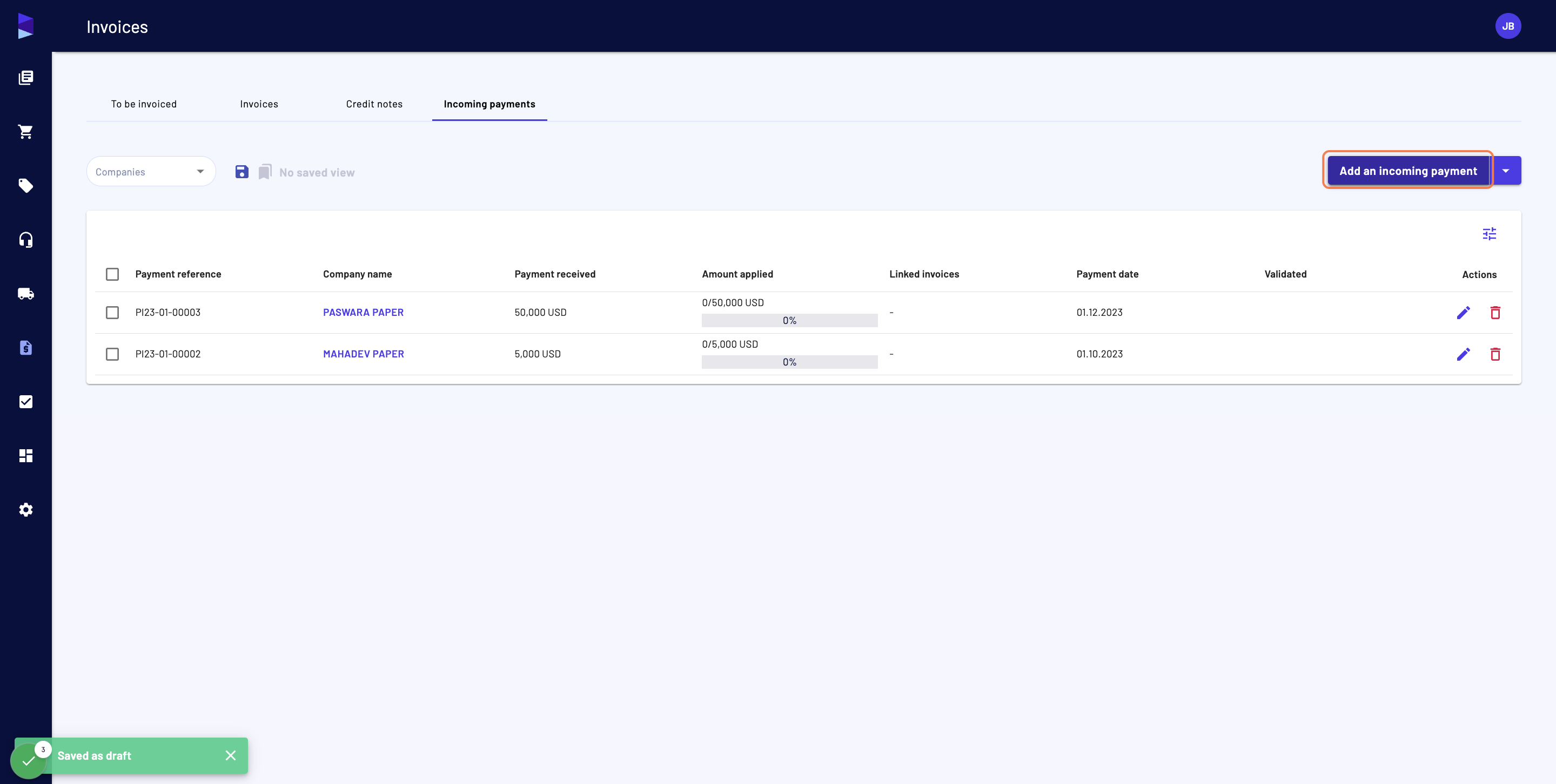Edit payment PI23-01-00002 with pencil icon
This screenshot has width=1556, height=784.
pos(1463,354)
